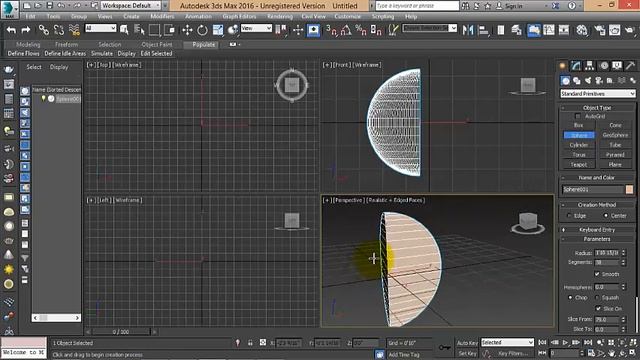Select the Cameras creation category icon
The image size is (640, 360).
point(599,81)
